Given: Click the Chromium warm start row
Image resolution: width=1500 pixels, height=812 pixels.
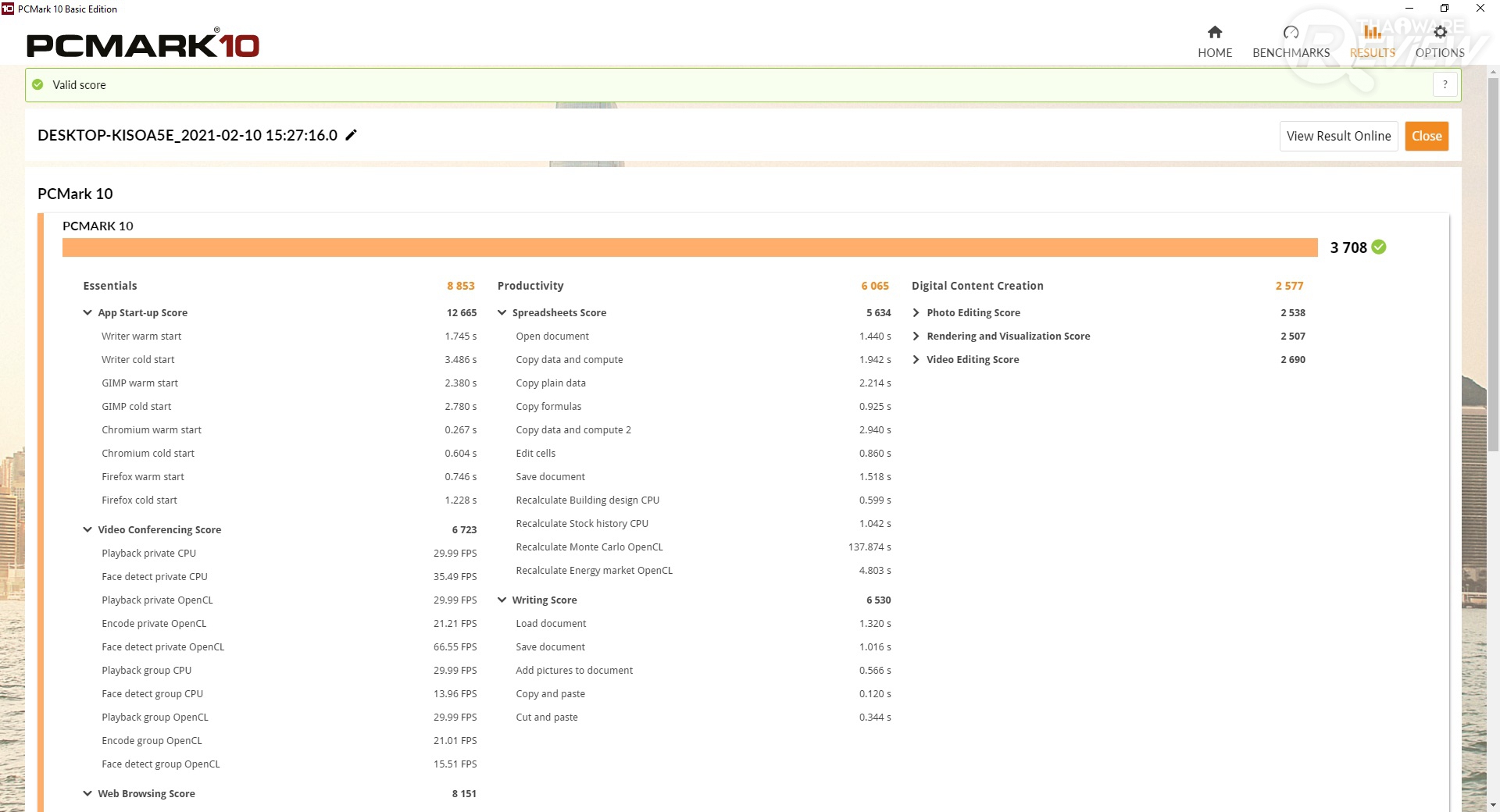Looking at the screenshot, I should coord(288,429).
